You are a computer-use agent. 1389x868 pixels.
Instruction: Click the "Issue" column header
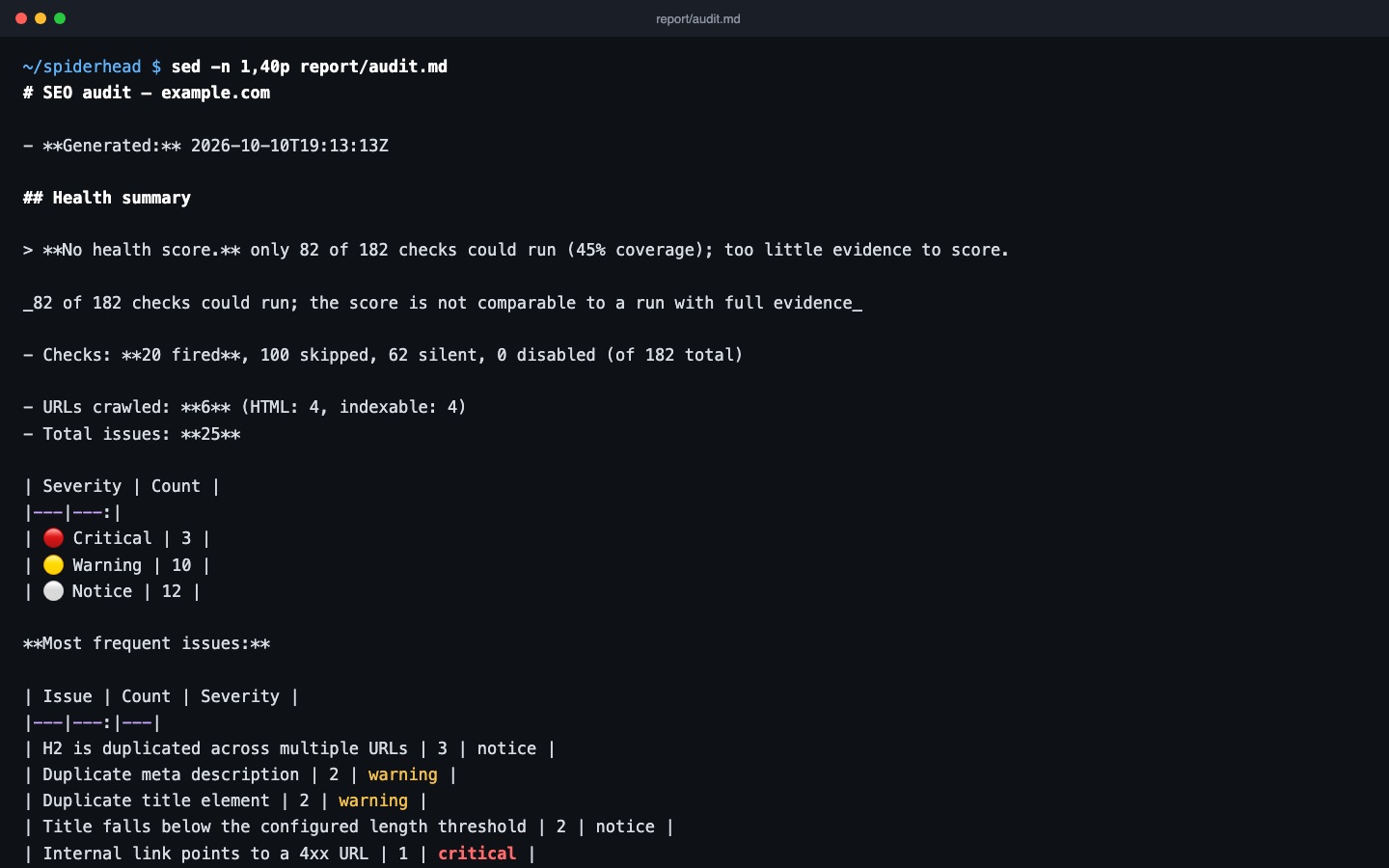[68, 696]
